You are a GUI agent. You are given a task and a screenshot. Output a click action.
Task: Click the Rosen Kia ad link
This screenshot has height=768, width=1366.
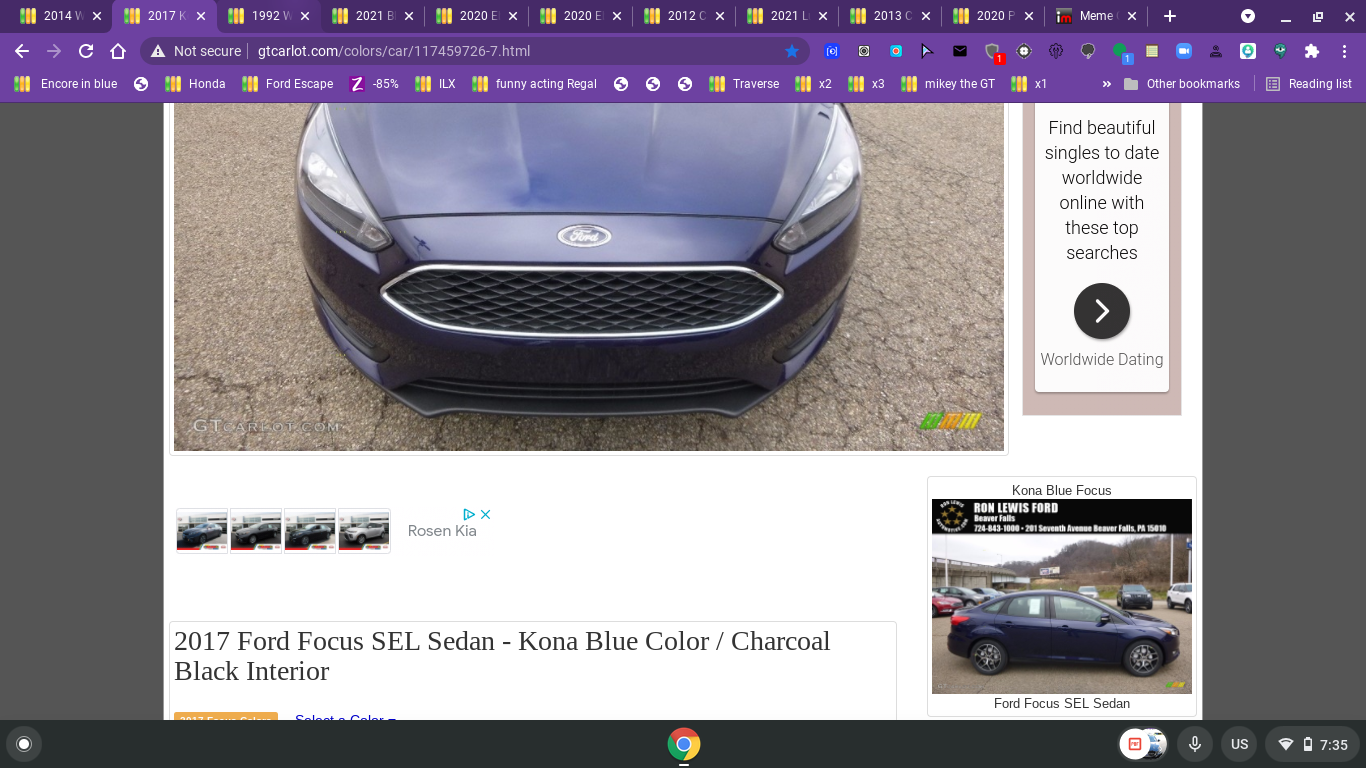442,531
